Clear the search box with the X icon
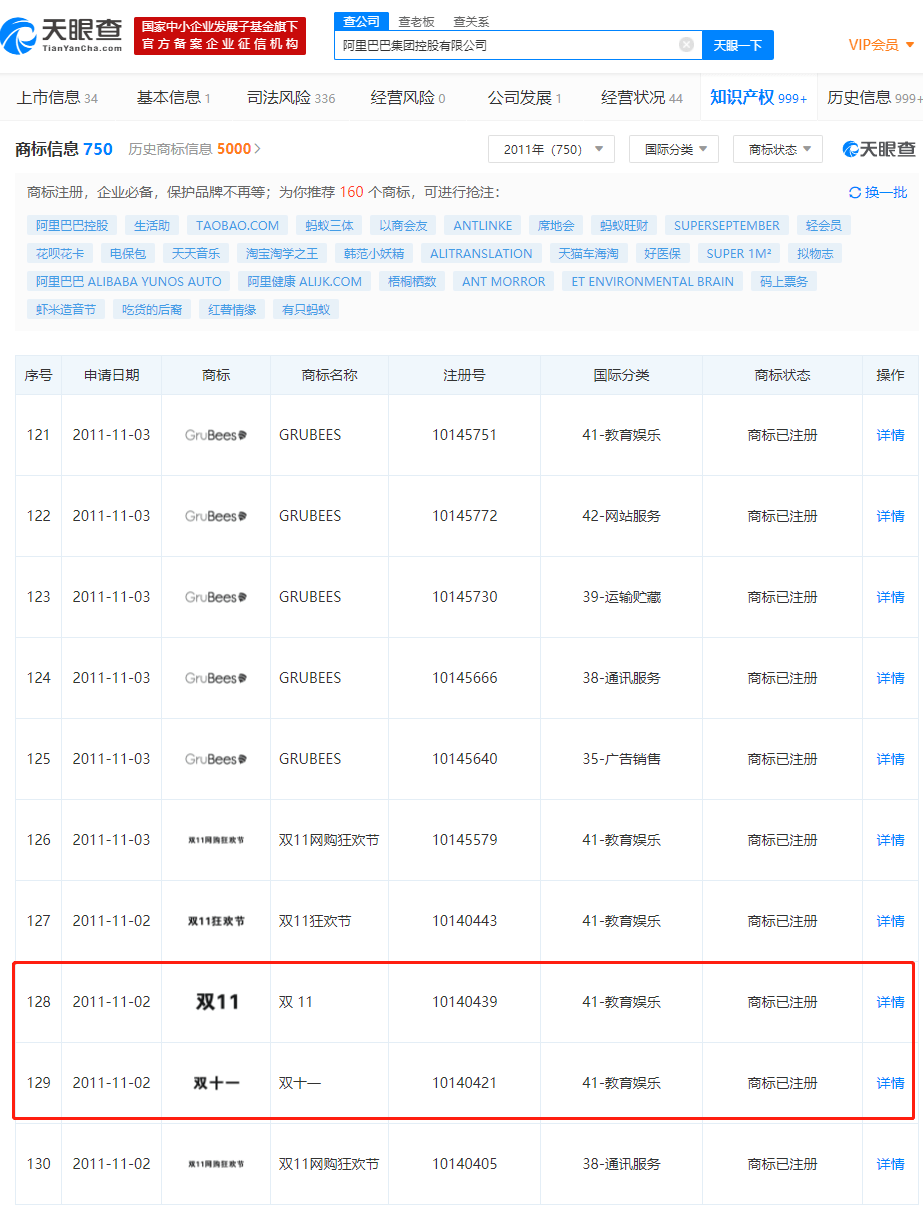This screenshot has width=923, height=1208. click(x=686, y=44)
